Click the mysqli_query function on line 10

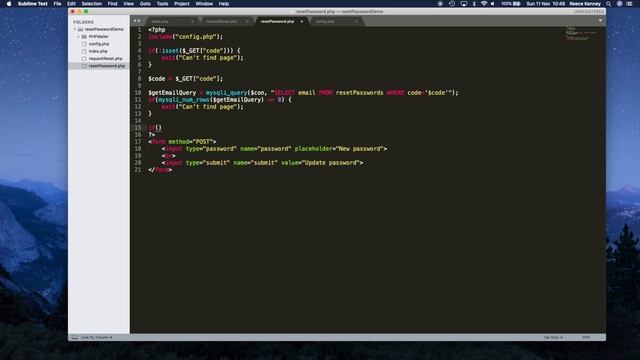point(227,93)
